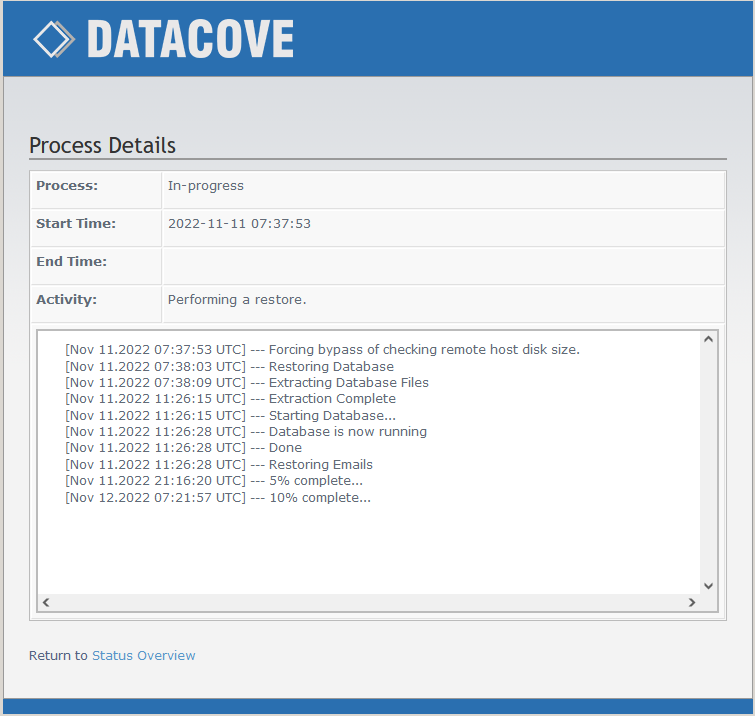Click the In-progress process value
The image size is (755, 716).
(x=206, y=186)
